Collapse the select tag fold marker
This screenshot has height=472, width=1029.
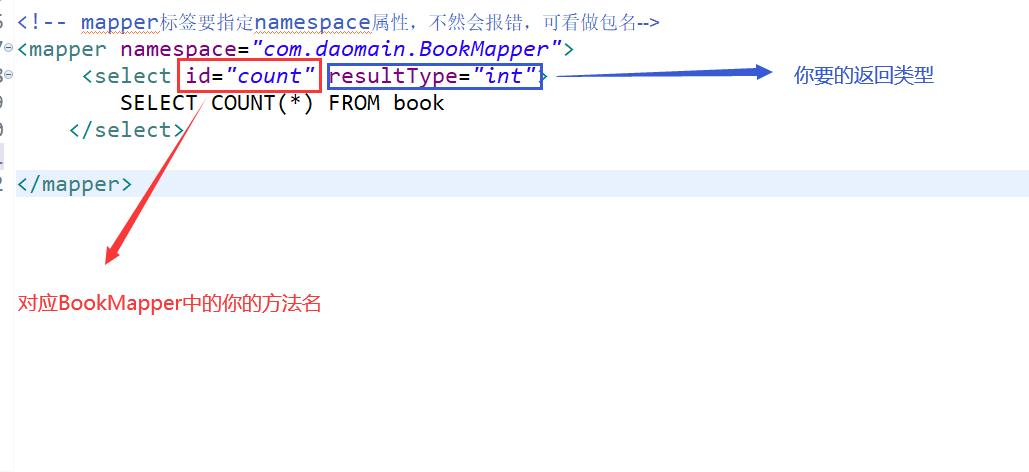pos(8,76)
